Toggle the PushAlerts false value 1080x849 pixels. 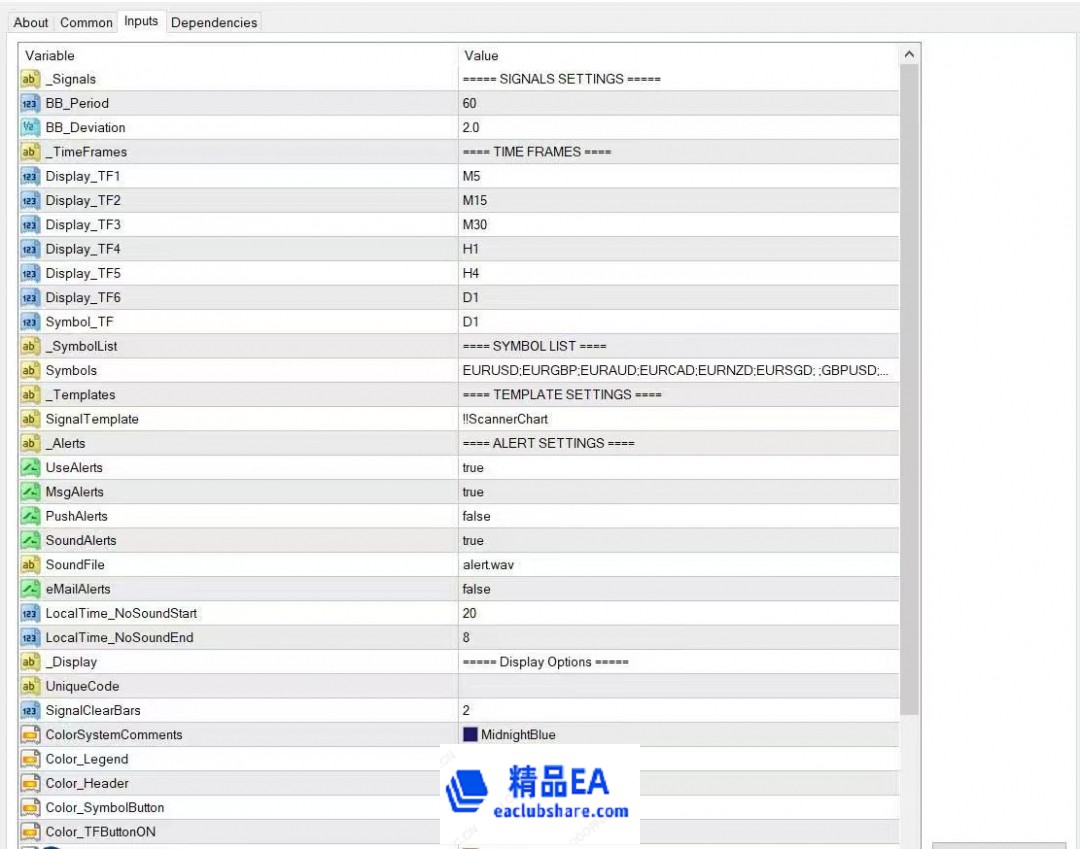click(x=476, y=516)
